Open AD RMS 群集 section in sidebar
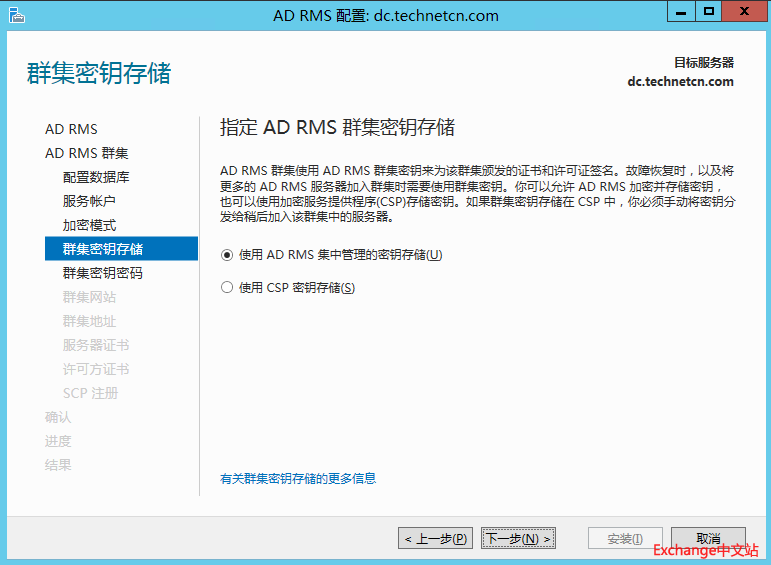771x565 pixels. [x=86, y=153]
